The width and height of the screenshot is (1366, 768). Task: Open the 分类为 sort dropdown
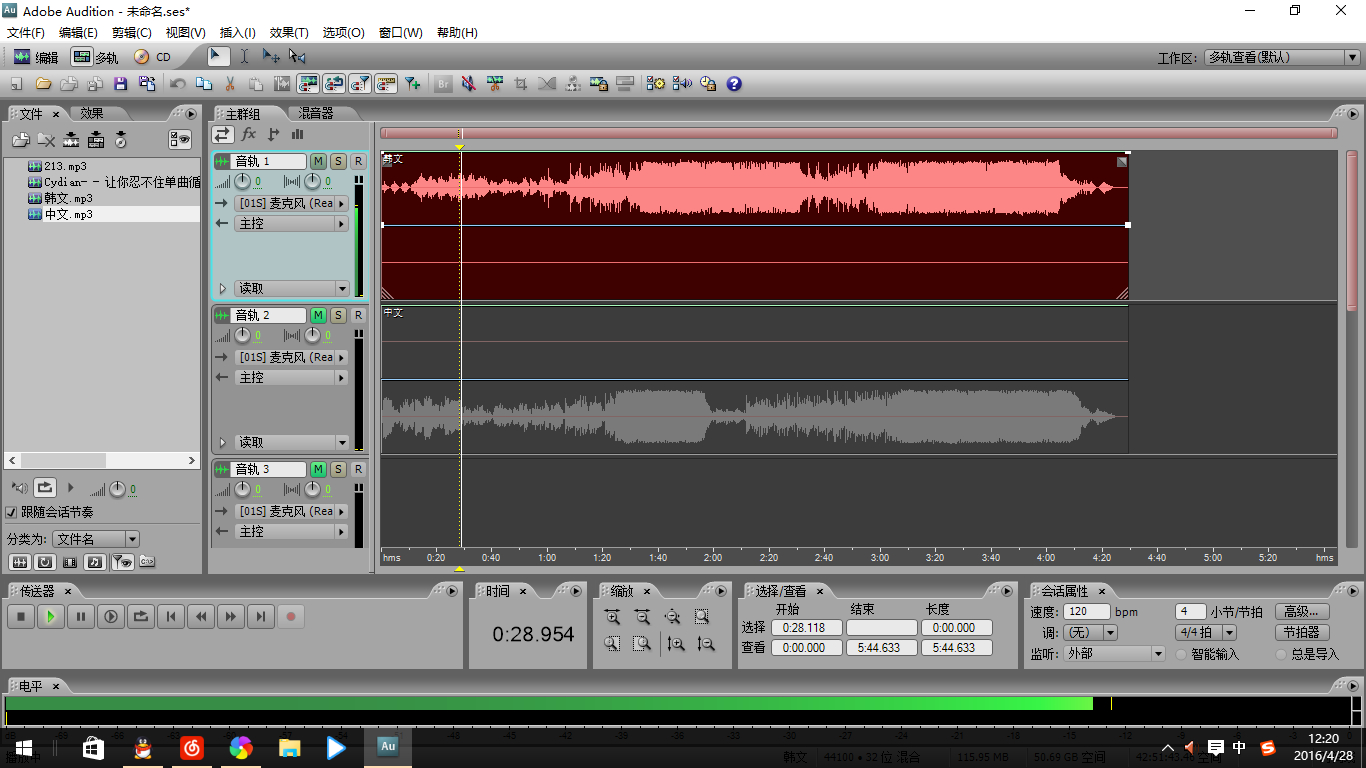96,539
